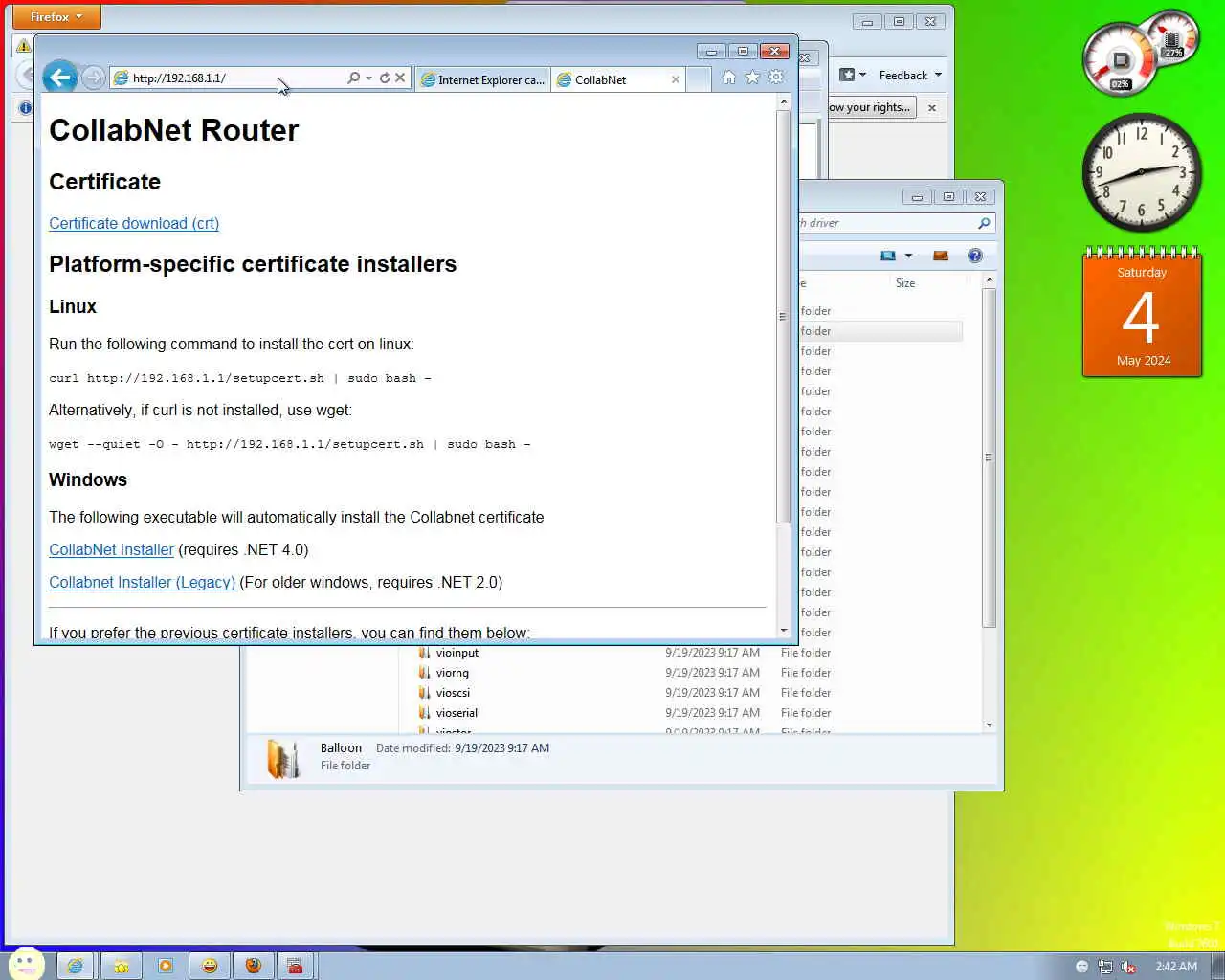1225x980 pixels.
Task: Close the Firefox 'your rights' notification
Action: (932, 108)
